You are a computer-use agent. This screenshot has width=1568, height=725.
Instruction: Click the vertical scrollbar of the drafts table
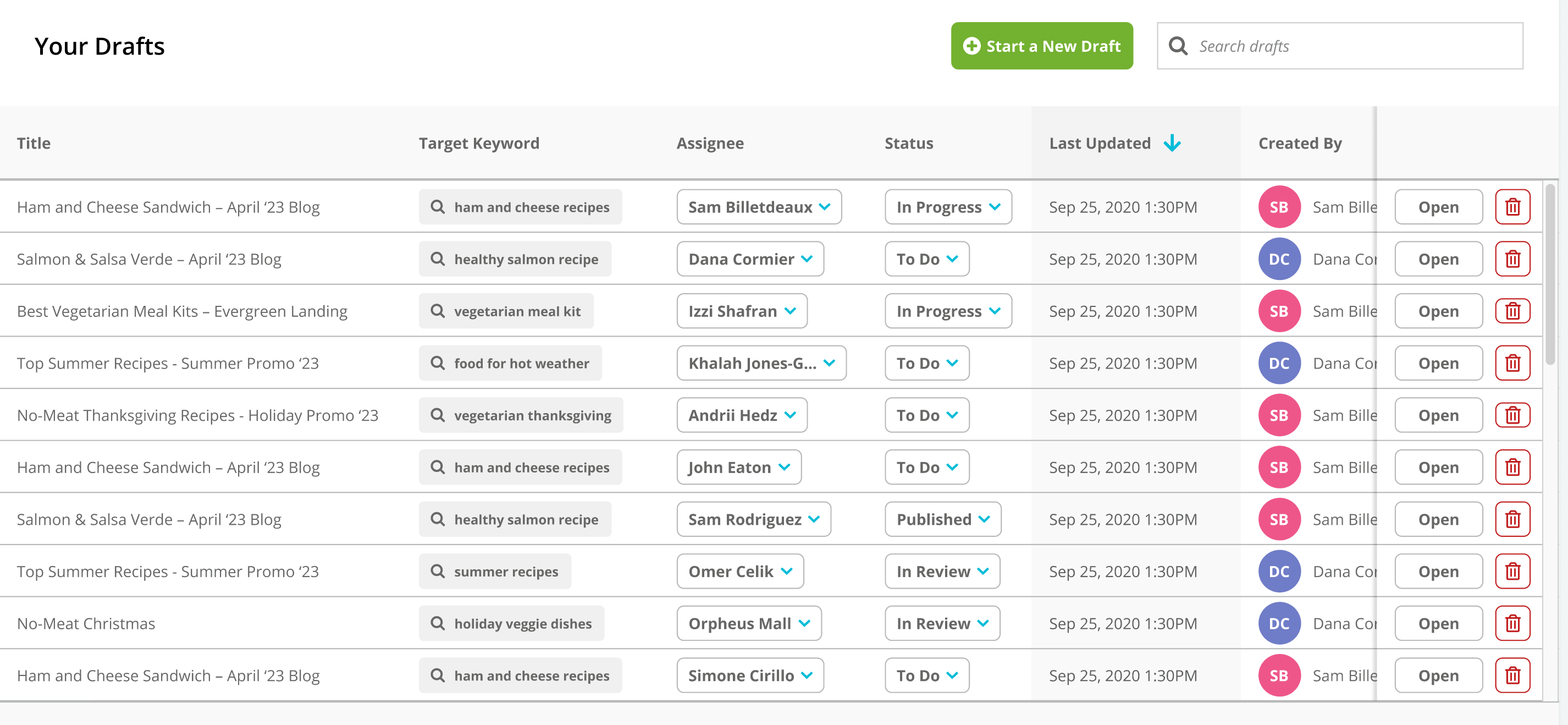pos(1550,274)
